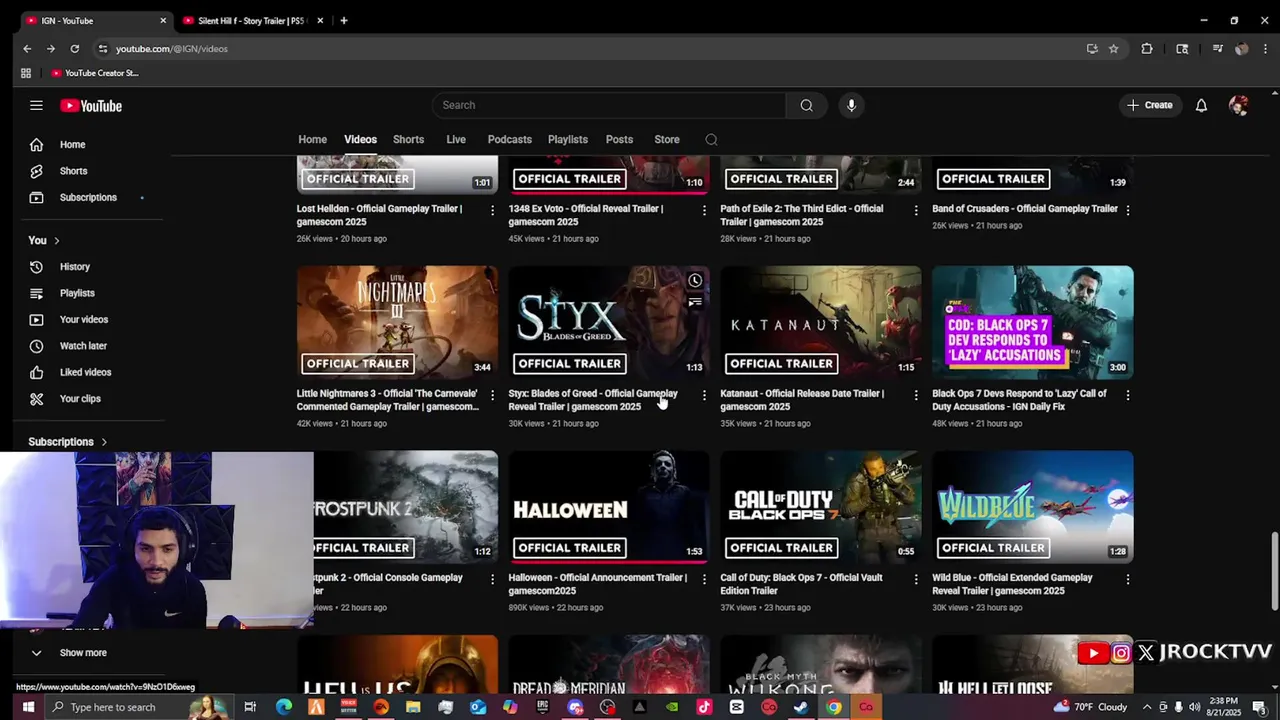Viewport: 1280px width, 720px height.
Task: Switch to the Silent Hill f browser tab
Action: point(250,21)
